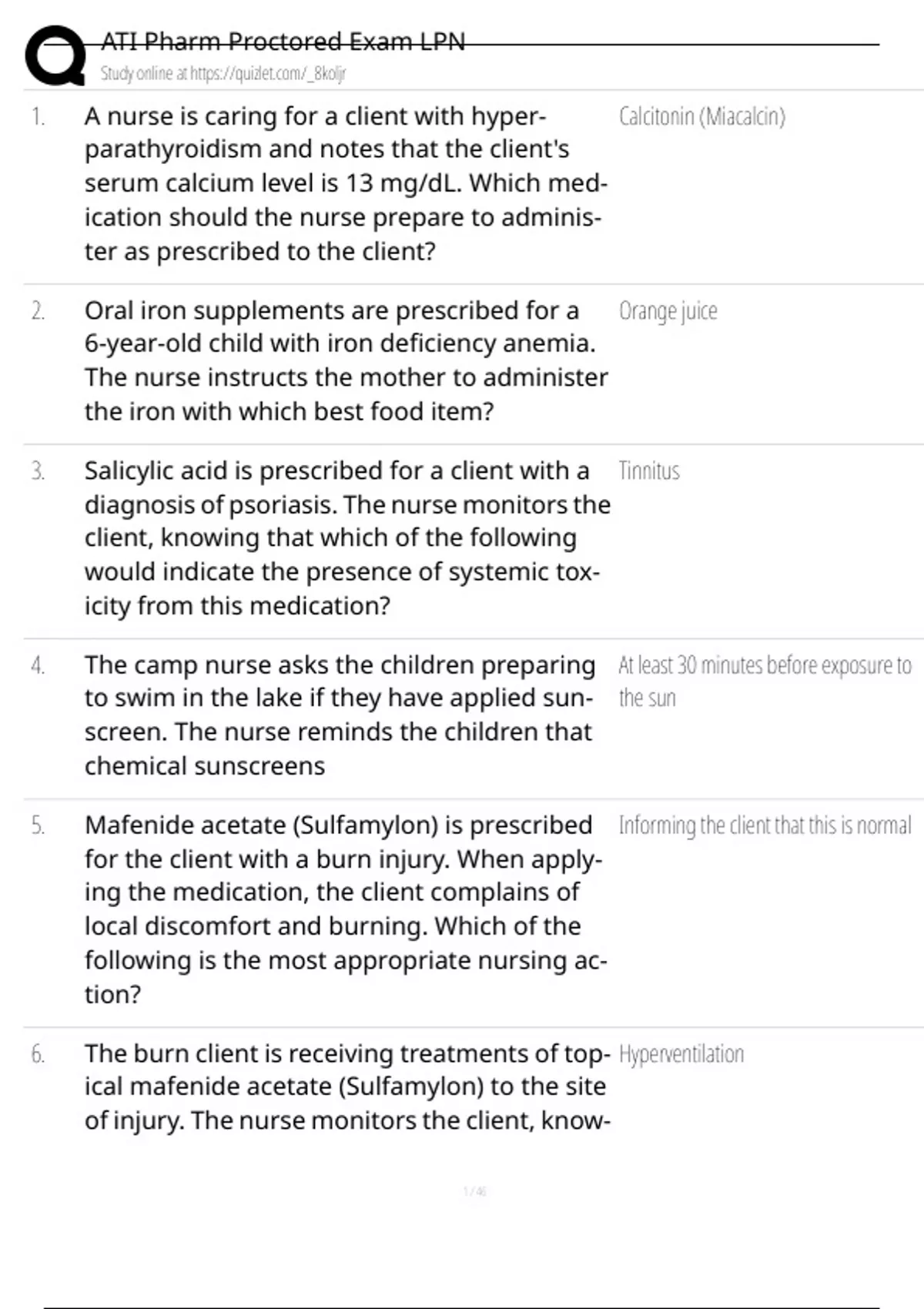Click the hyperparathyroidism question text
The width and height of the screenshot is (924, 1309).
point(346,183)
